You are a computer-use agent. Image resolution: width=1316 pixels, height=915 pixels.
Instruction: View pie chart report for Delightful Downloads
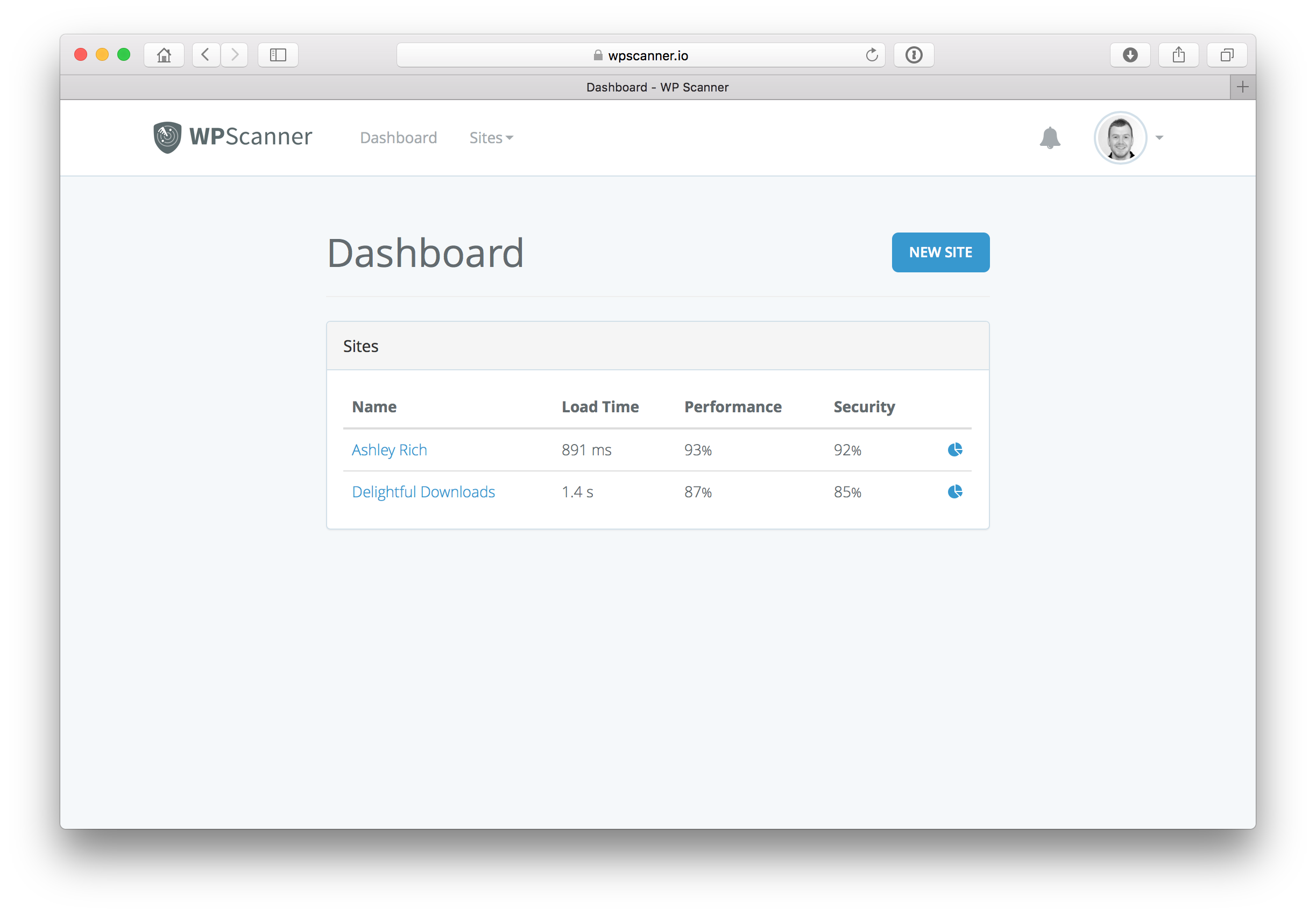pyautogui.click(x=954, y=491)
